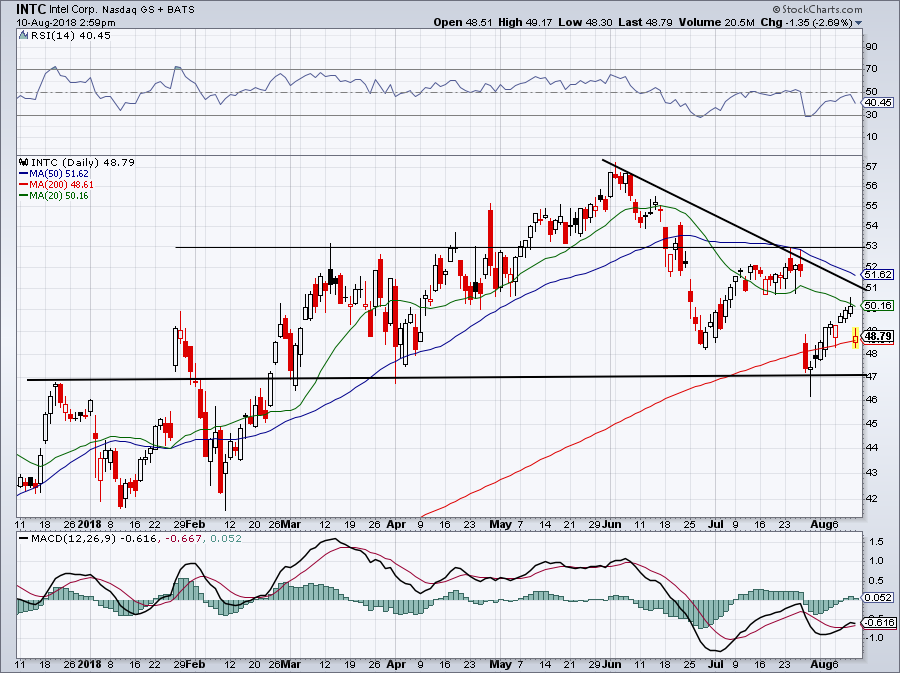Image resolution: width=900 pixels, height=673 pixels.
Task: Click the 90 level on RSI axis
Action: coord(871,46)
